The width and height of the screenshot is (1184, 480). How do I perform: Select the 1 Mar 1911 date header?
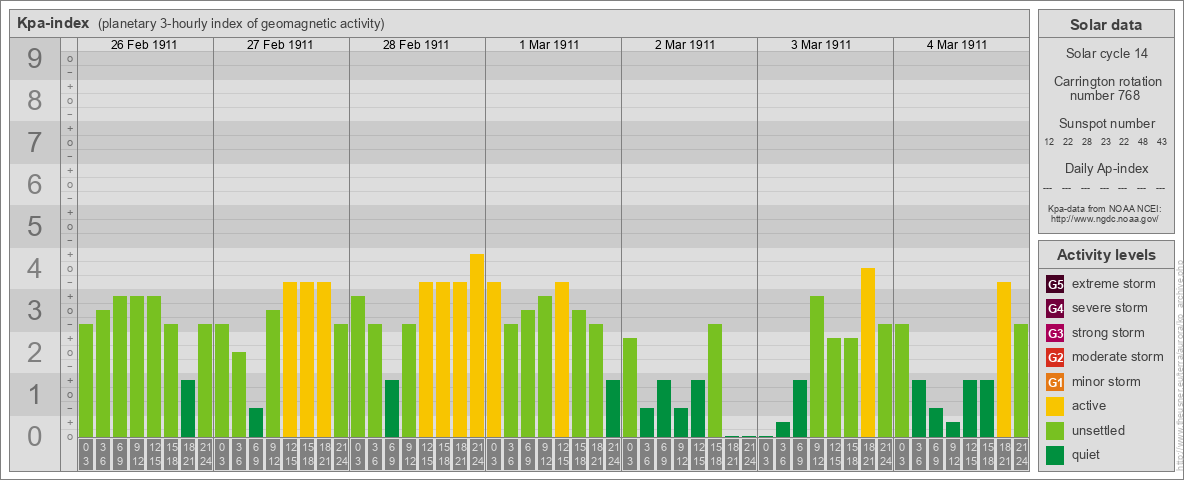550,45
